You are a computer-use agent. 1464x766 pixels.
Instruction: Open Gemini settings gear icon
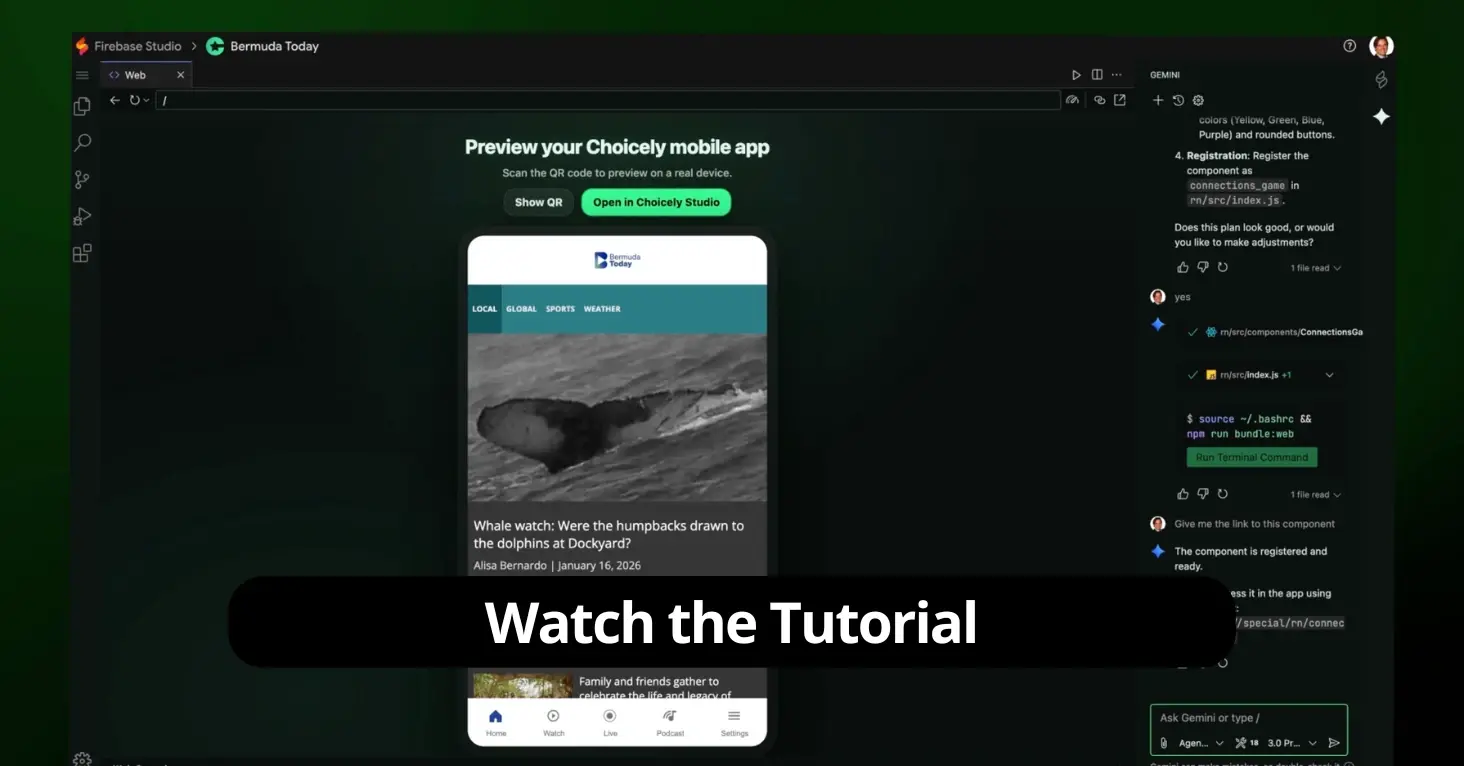[x=1198, y=100]
